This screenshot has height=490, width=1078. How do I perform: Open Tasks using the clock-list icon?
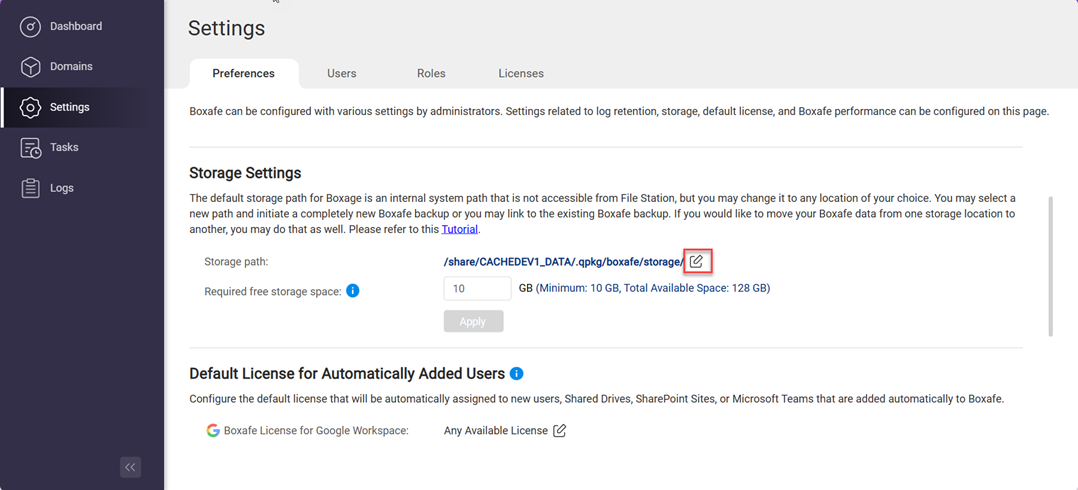point(30,148)
